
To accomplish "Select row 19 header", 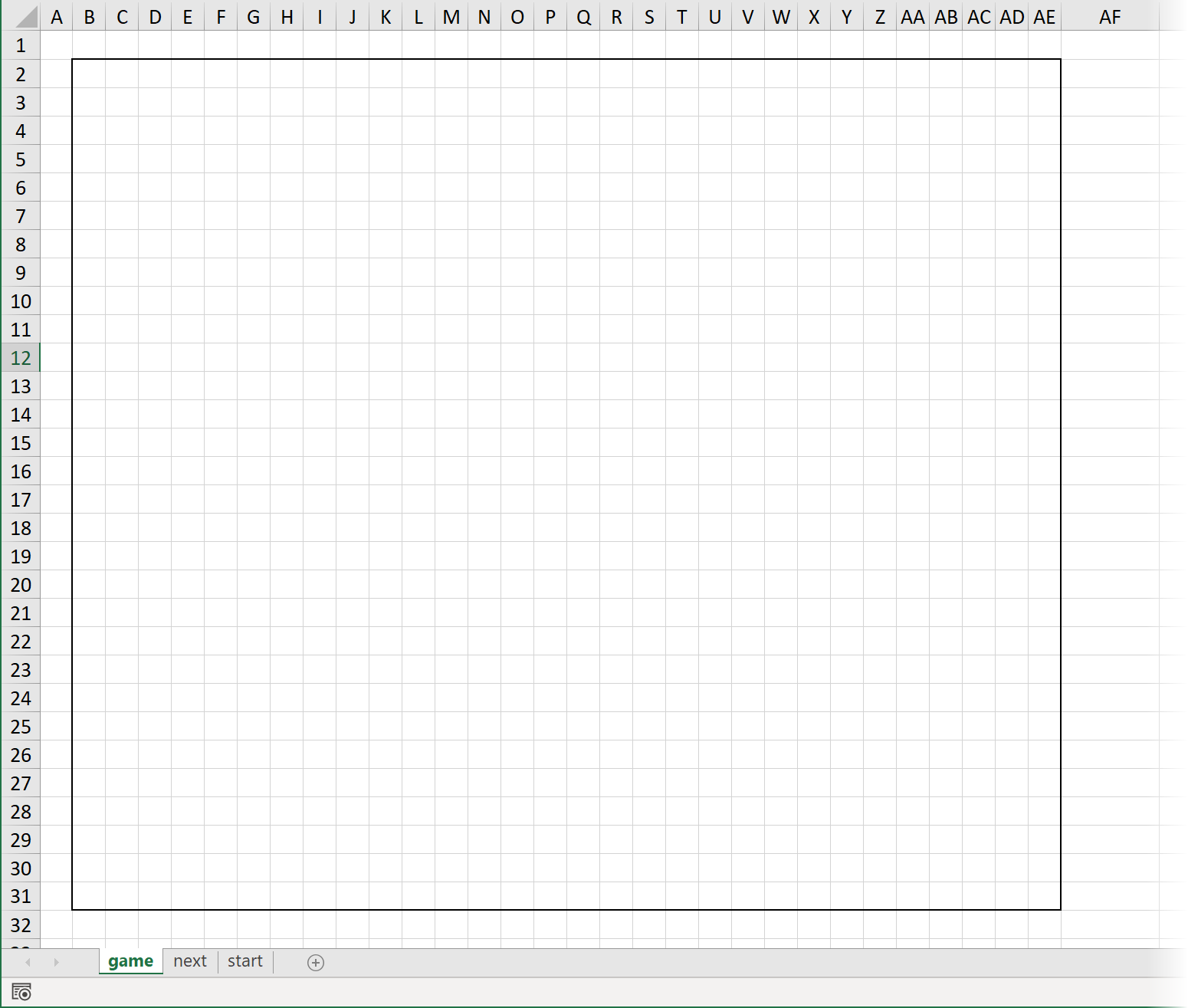I will click(21, 556).
